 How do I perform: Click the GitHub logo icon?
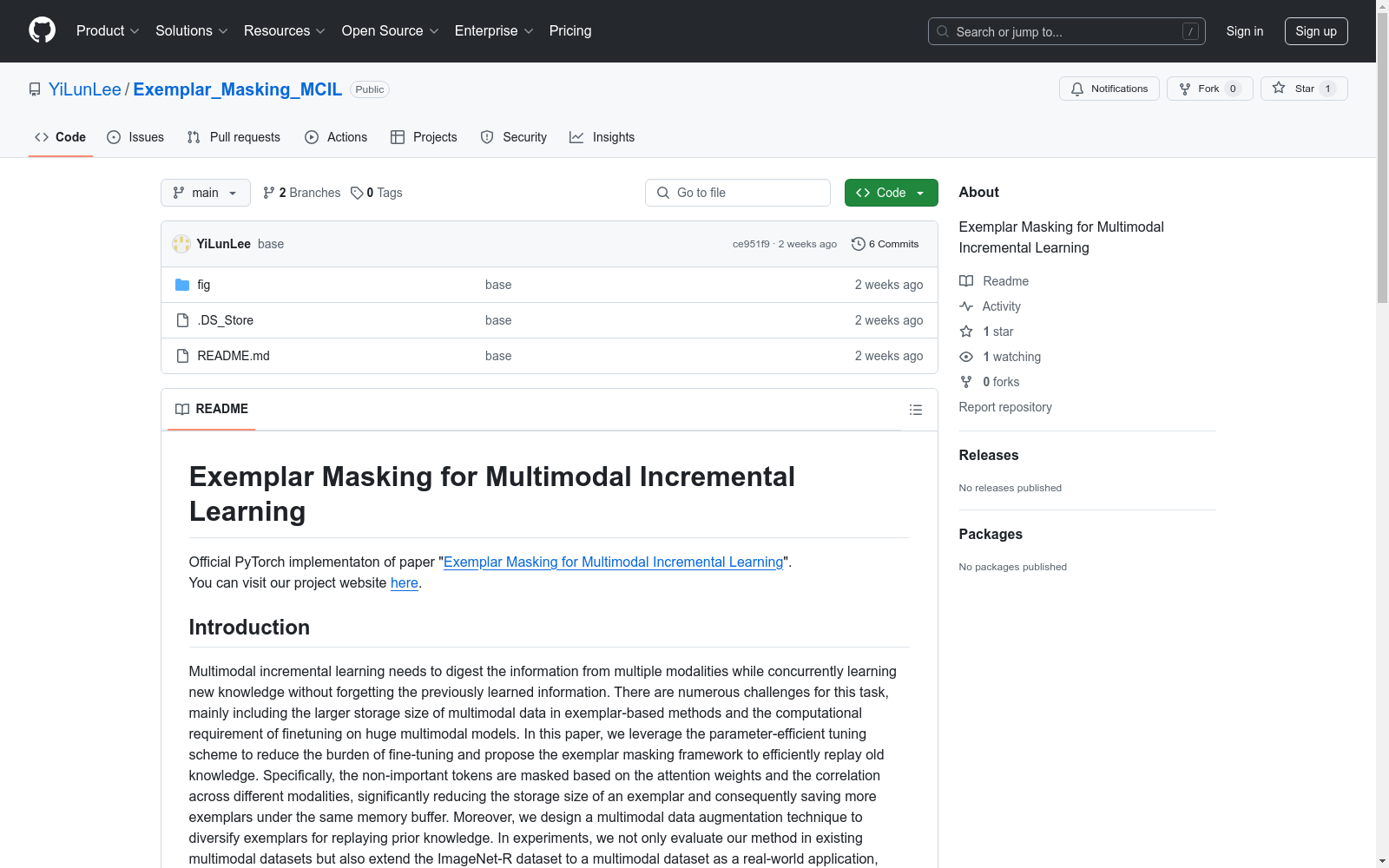[42, 30]
